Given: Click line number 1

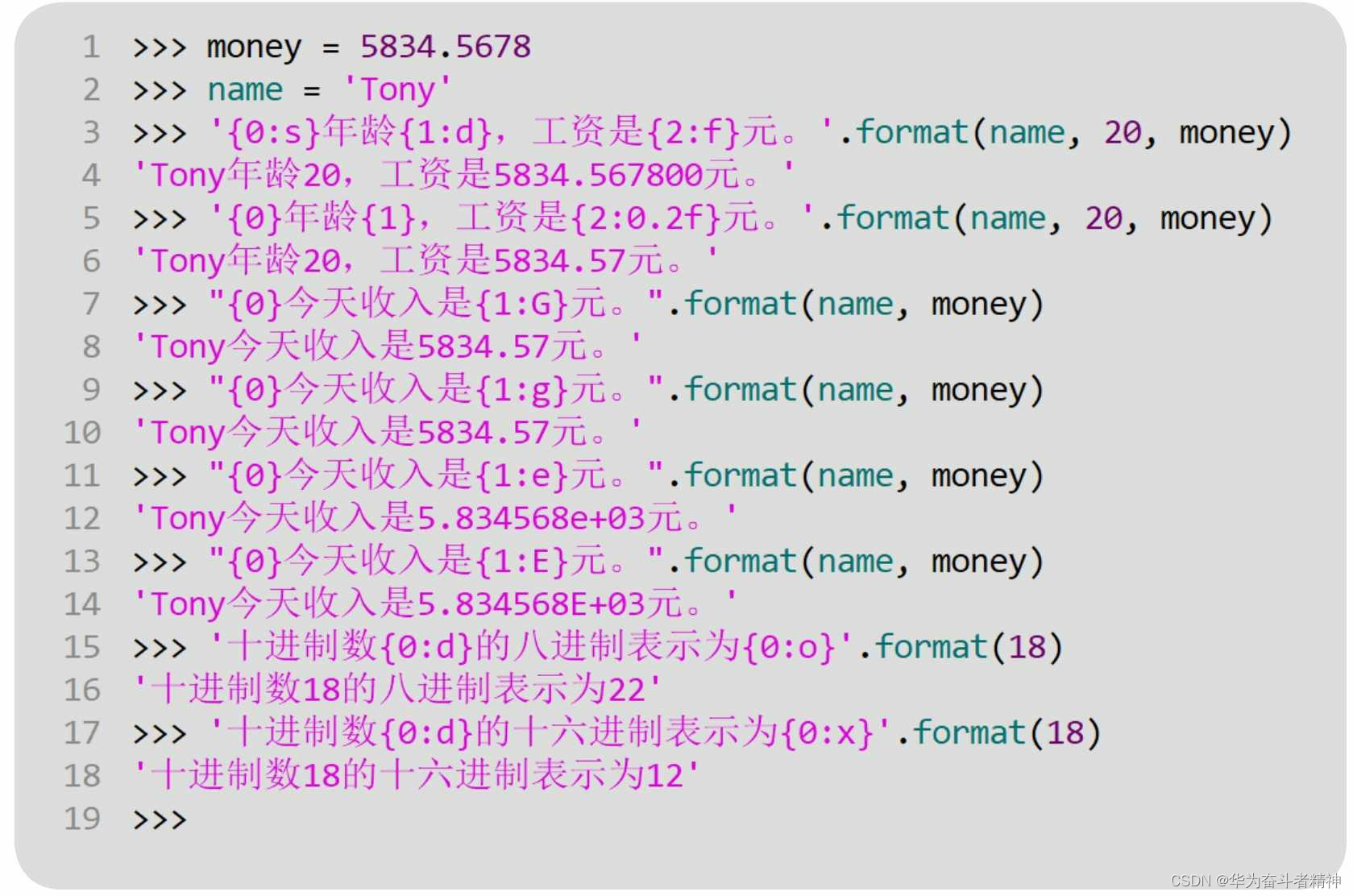Looking at the screenshot, I should (x=91, y=47).
